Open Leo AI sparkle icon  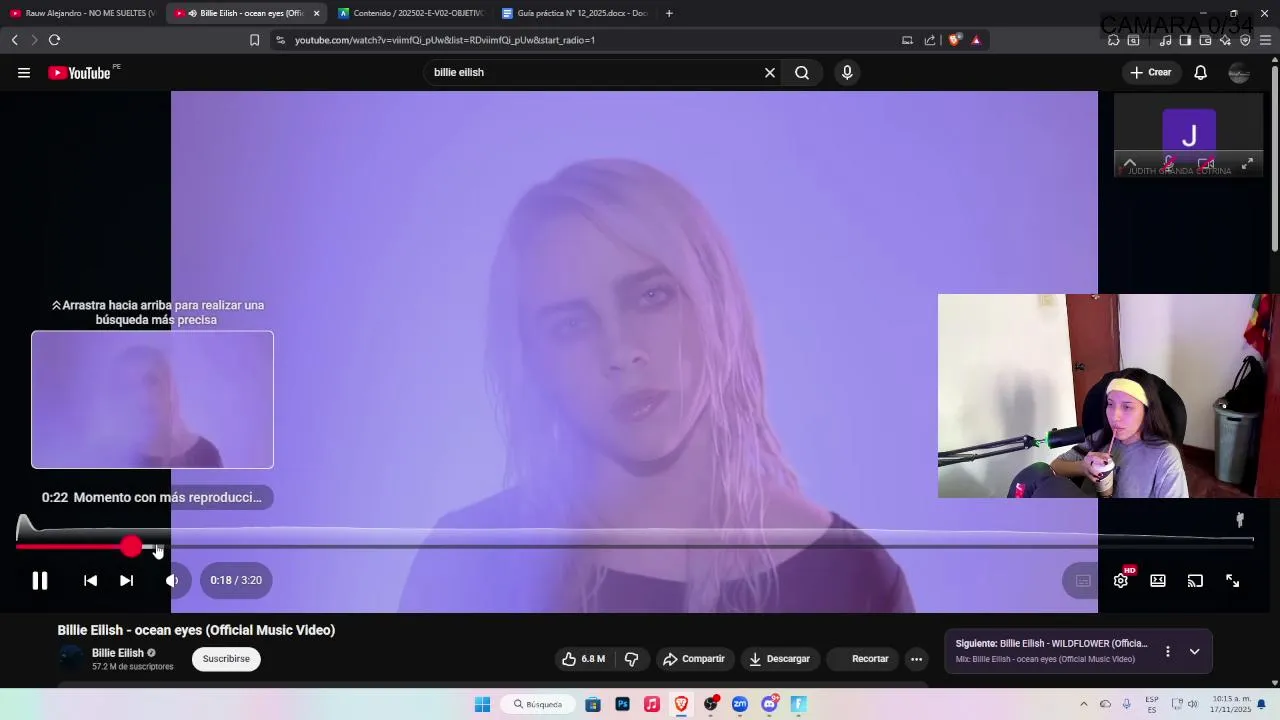1225,40
